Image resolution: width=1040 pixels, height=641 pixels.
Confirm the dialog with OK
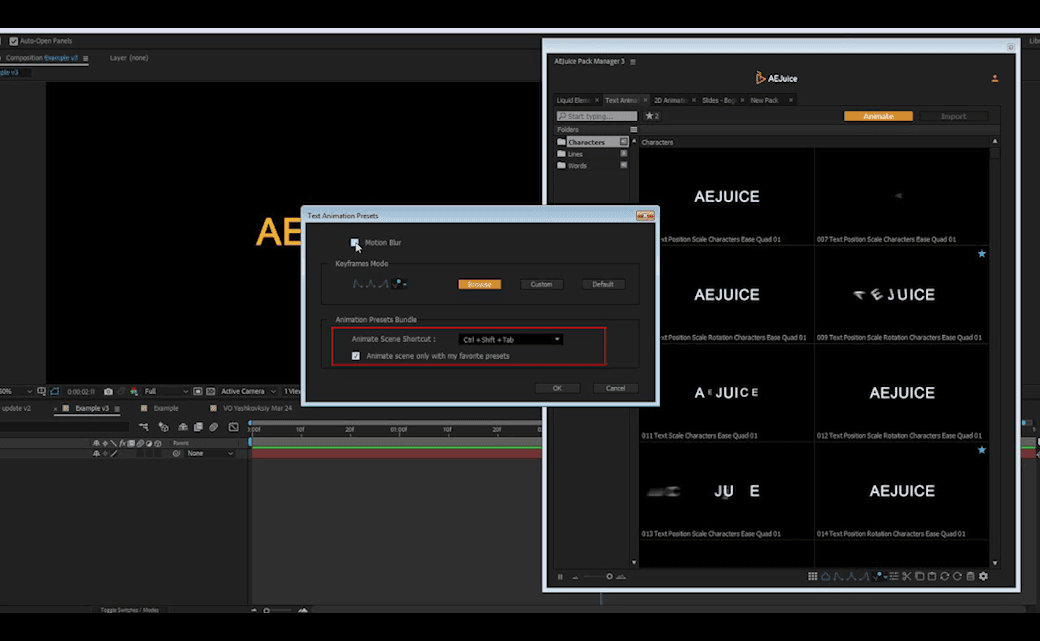point(557,388)
